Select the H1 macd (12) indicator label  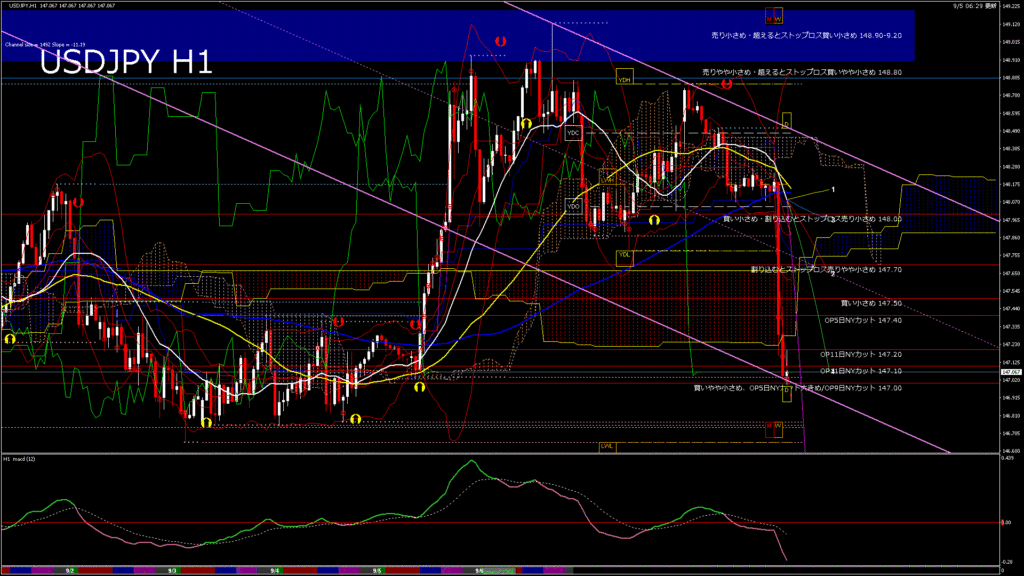19,459
